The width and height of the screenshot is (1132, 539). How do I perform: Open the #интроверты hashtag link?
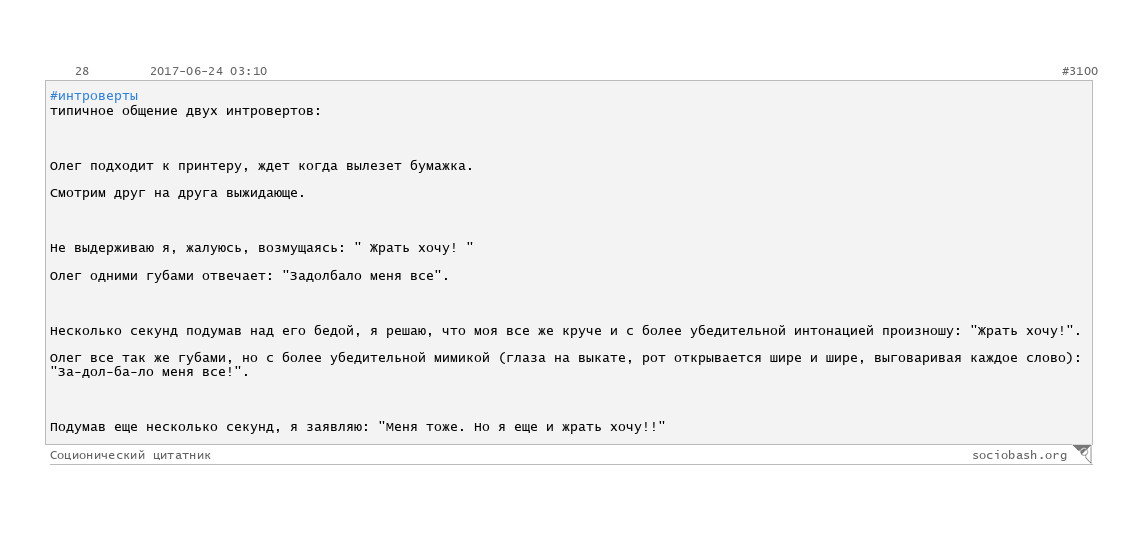tap(94, 96)
